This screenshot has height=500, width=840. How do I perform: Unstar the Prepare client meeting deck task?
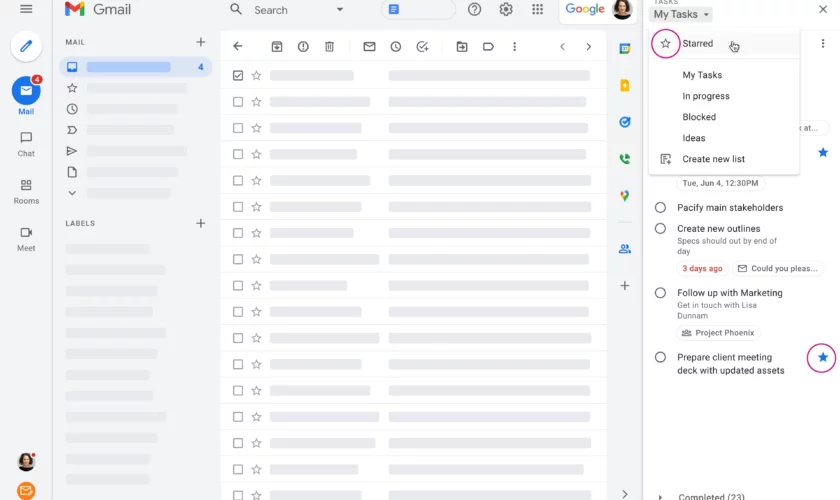click(823, 357)
